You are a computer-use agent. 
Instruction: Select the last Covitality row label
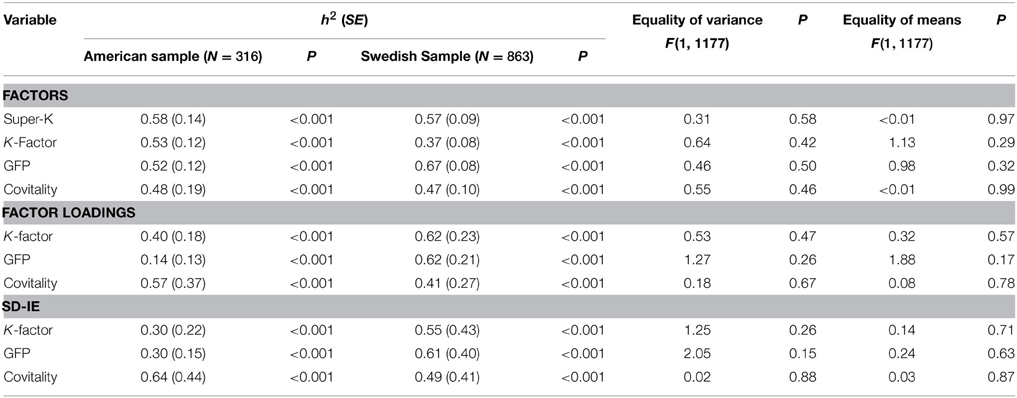29,378
